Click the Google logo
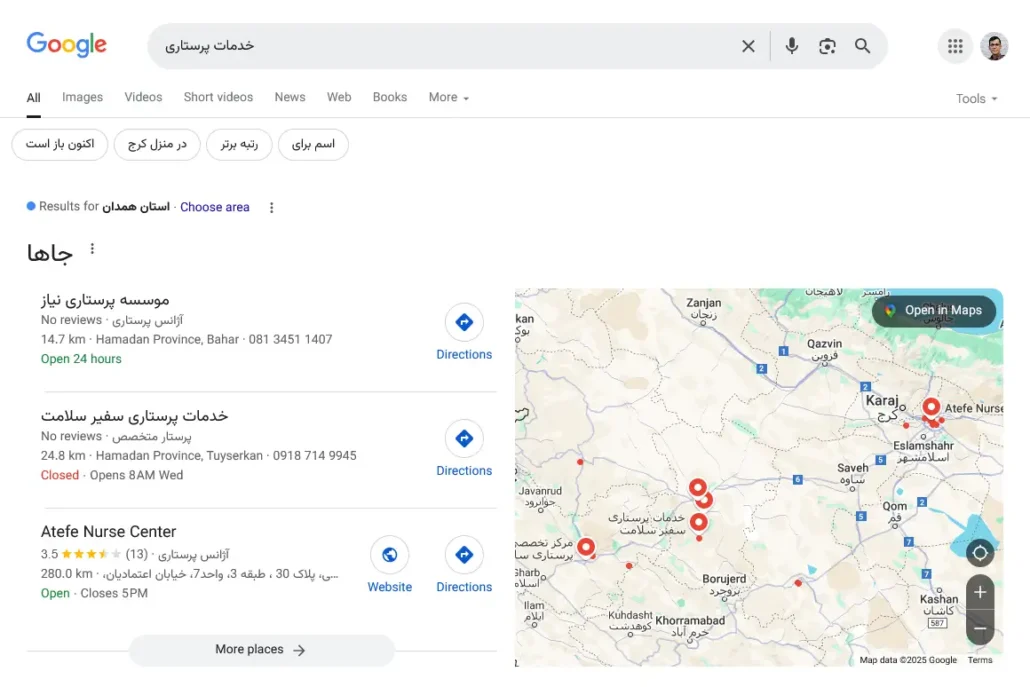Screen dimensions: 1030x687 [x=66, y=45]
